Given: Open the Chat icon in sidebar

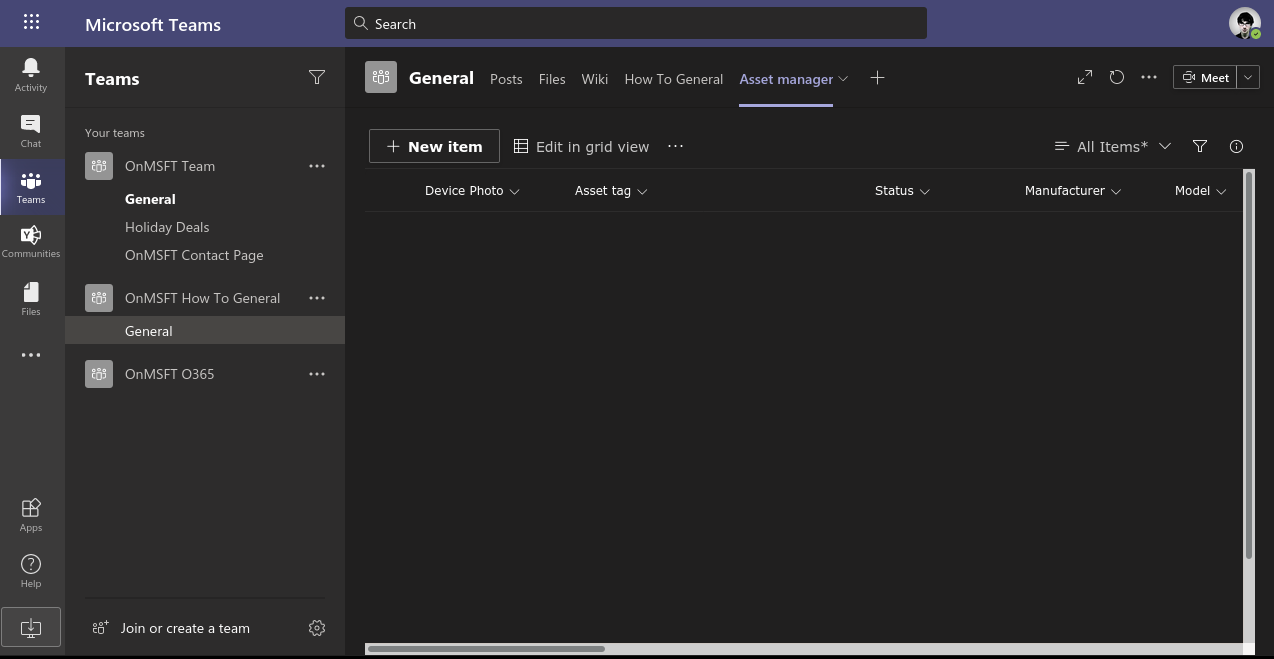Looking at the screenshot, I should 31,131.
